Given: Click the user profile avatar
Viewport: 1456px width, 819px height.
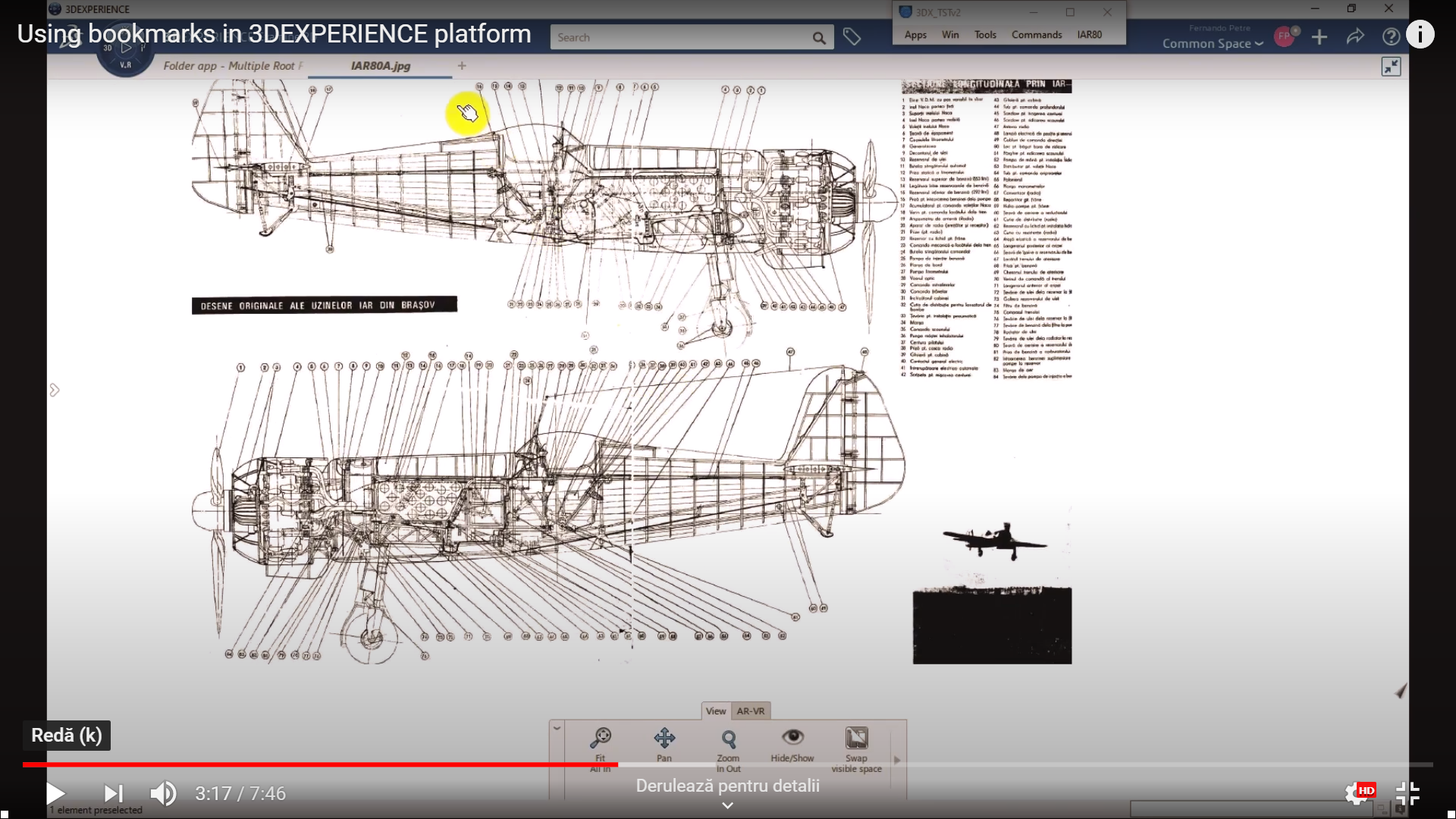Looking at the screenshot, I should tap(1285, 36).
